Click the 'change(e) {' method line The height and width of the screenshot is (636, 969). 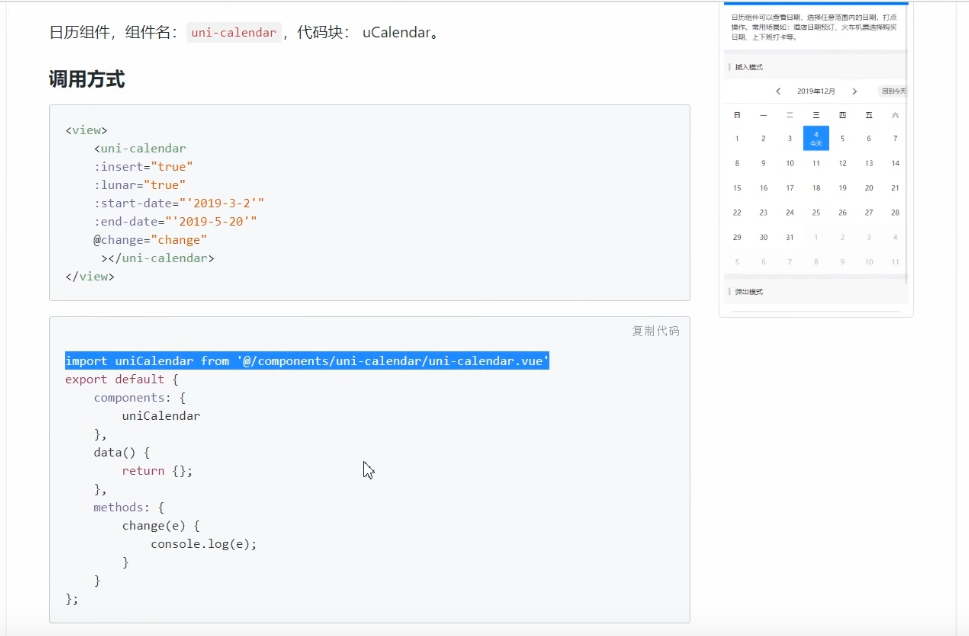tap(161, 526)
